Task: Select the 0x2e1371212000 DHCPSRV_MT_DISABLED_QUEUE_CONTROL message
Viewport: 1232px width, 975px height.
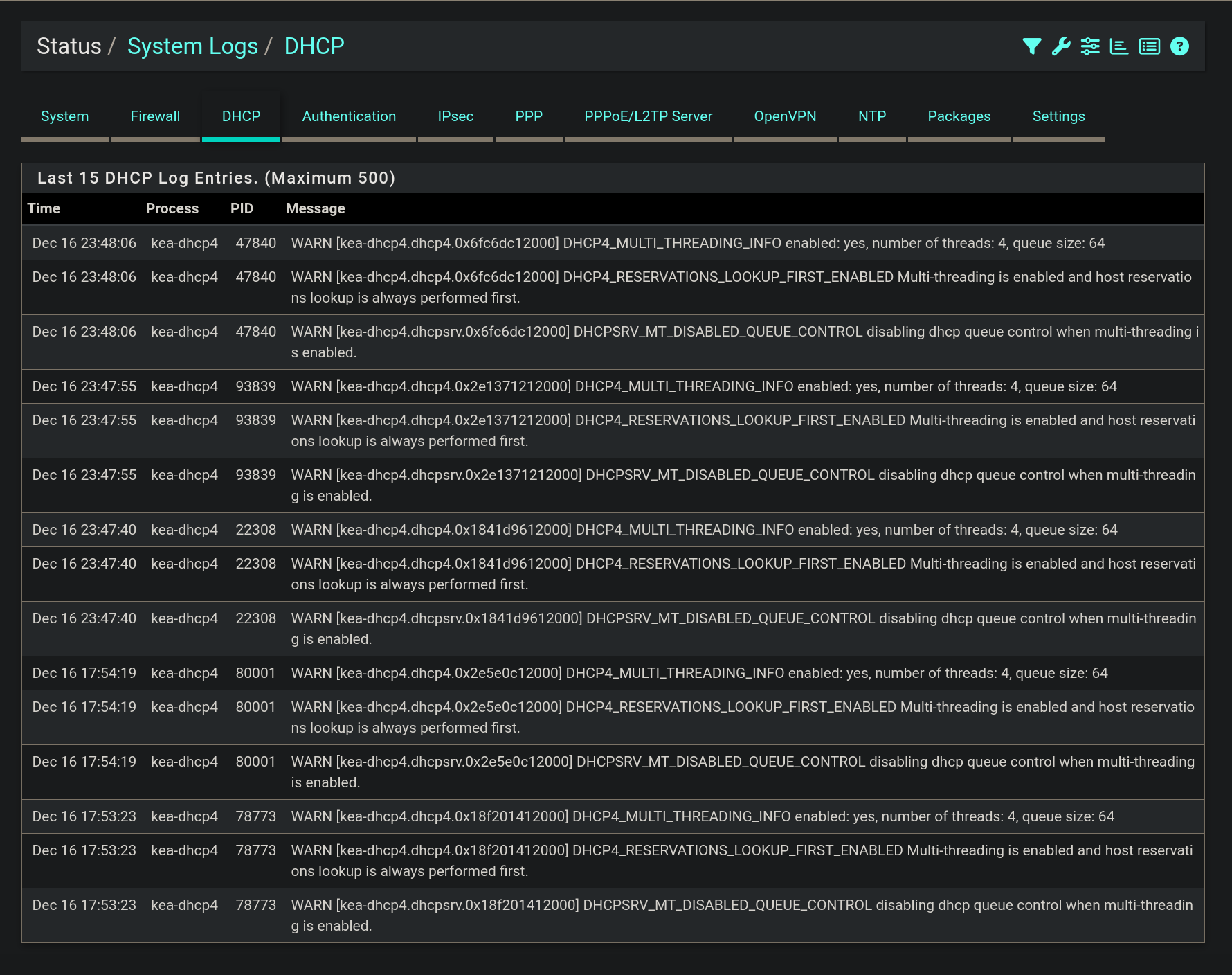Action: (743, 485)
